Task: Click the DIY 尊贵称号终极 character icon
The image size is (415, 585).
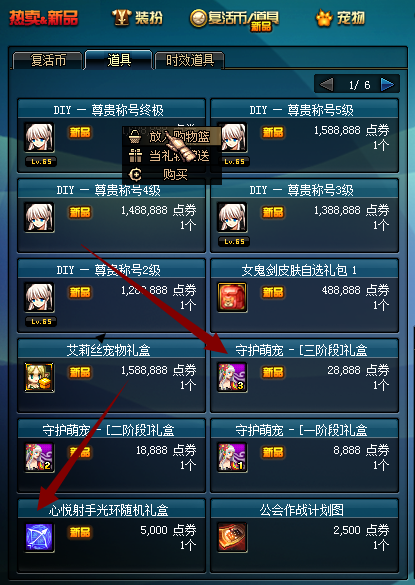Action: 39,137
